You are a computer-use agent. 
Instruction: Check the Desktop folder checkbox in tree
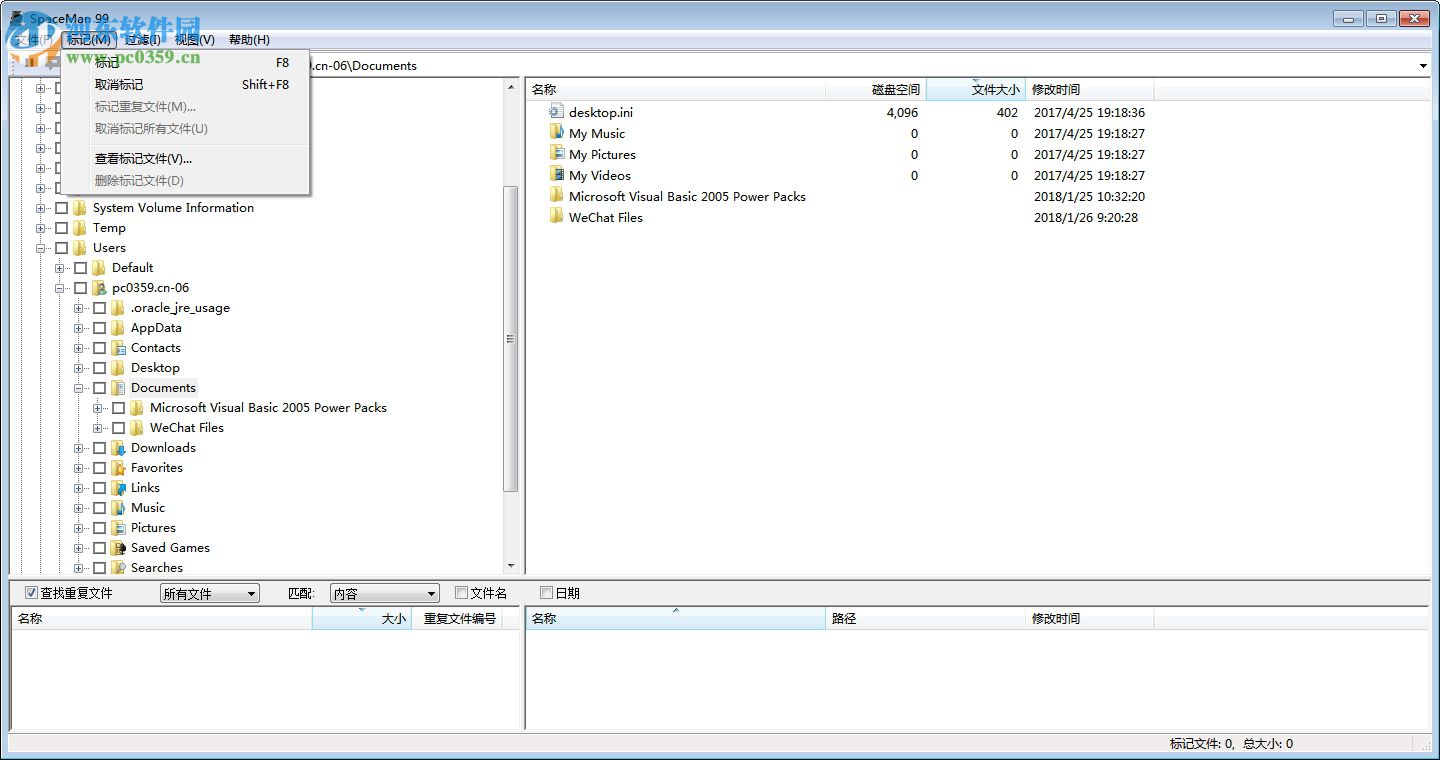pyautogui.click(x=99, y=368)
